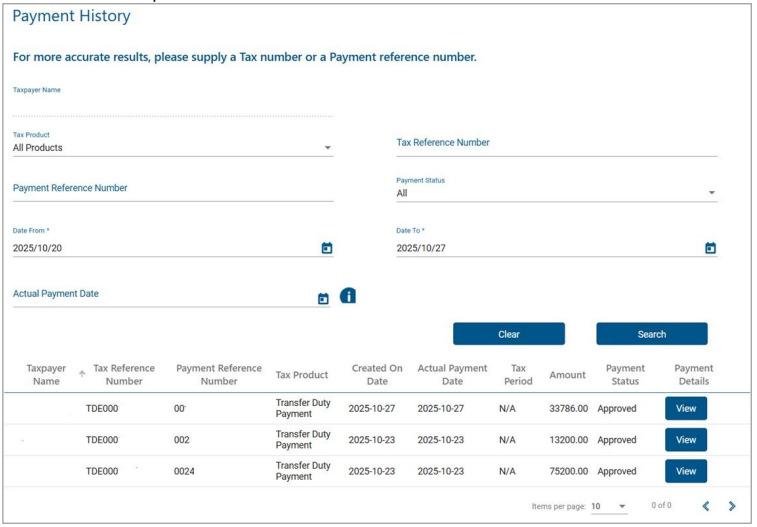757x527 pixels.
Task: Open the Actual Payment Date calendar picker
Action: point(323,298)
